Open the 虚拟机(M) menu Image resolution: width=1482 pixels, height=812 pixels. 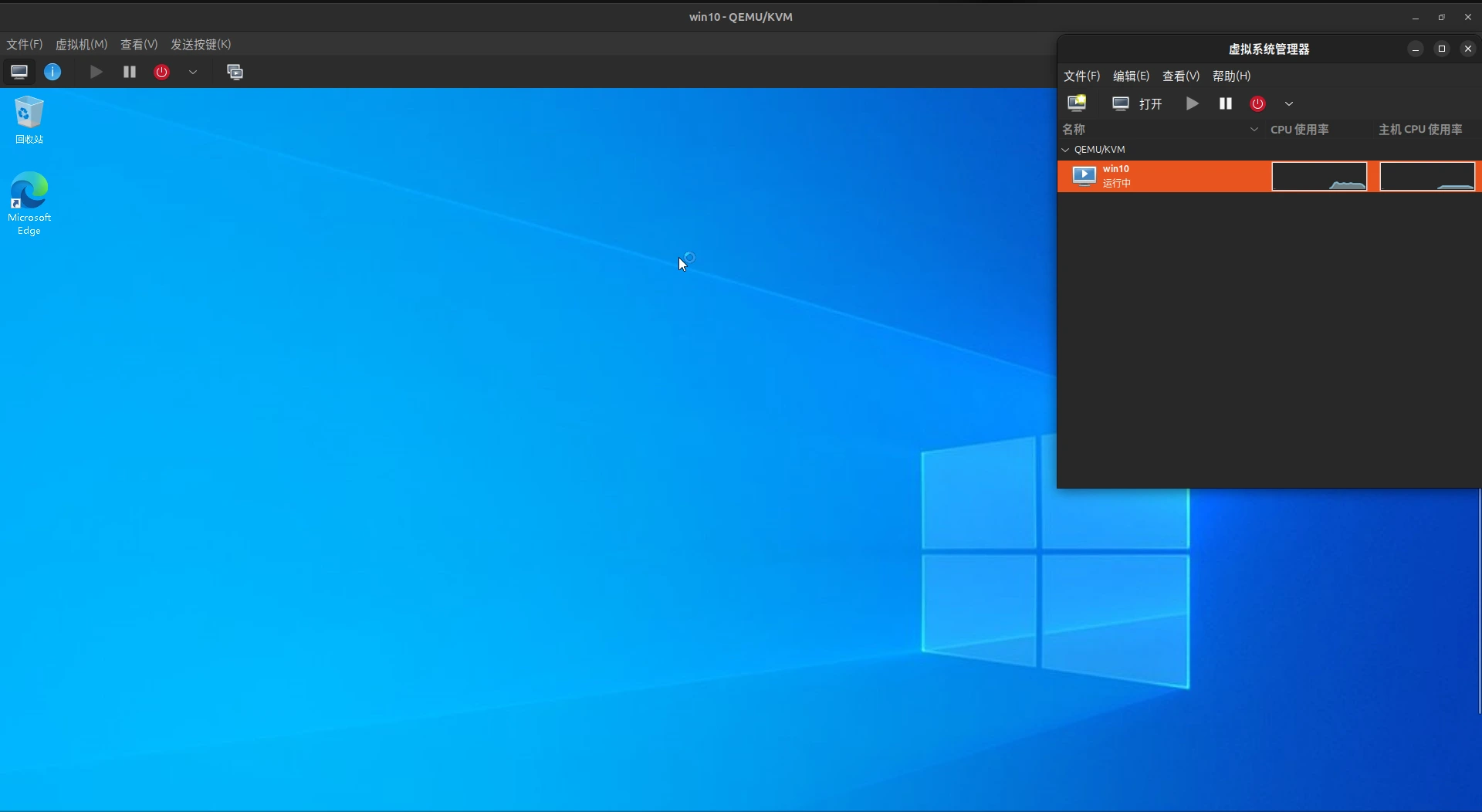pyautogui.click(x=81, y=45)
